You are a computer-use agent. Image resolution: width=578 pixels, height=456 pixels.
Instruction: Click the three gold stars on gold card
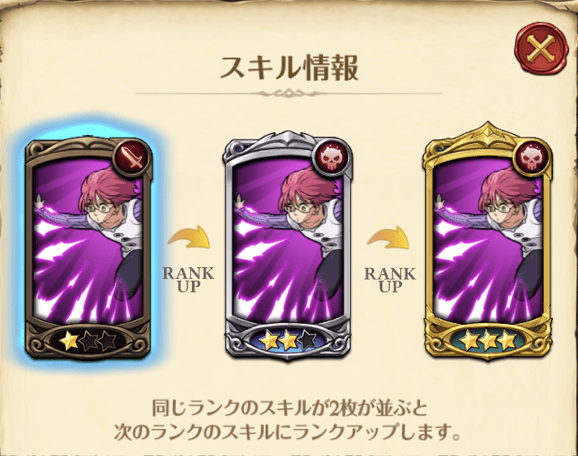pos(488,340)
